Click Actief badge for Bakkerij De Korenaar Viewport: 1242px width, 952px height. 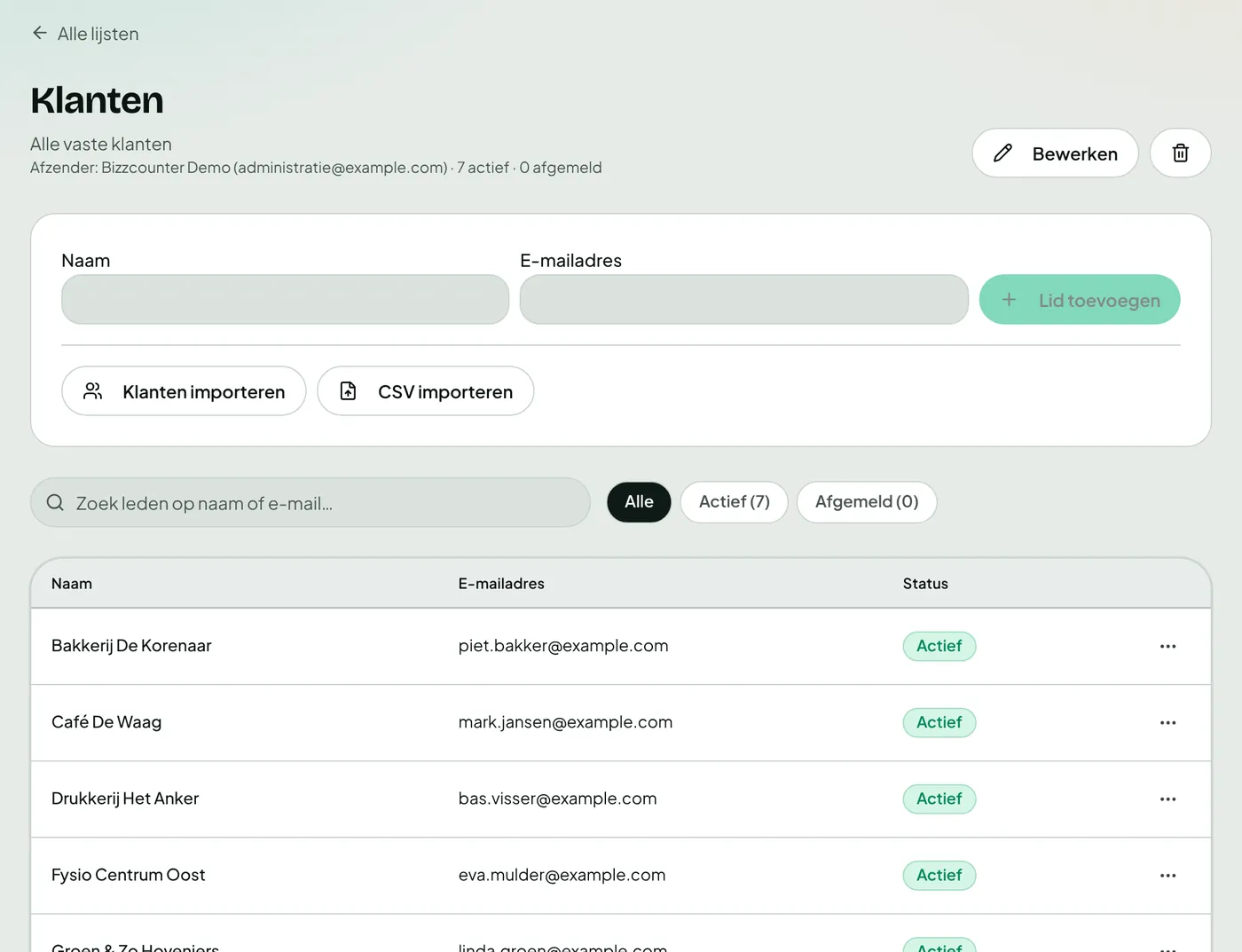[939, 646]
